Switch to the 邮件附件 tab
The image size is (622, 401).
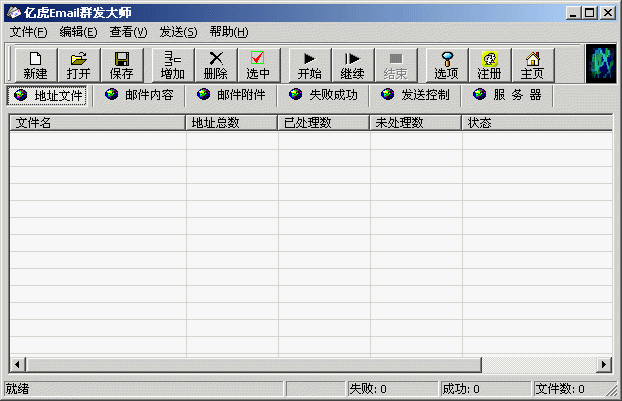coord(231,95)
